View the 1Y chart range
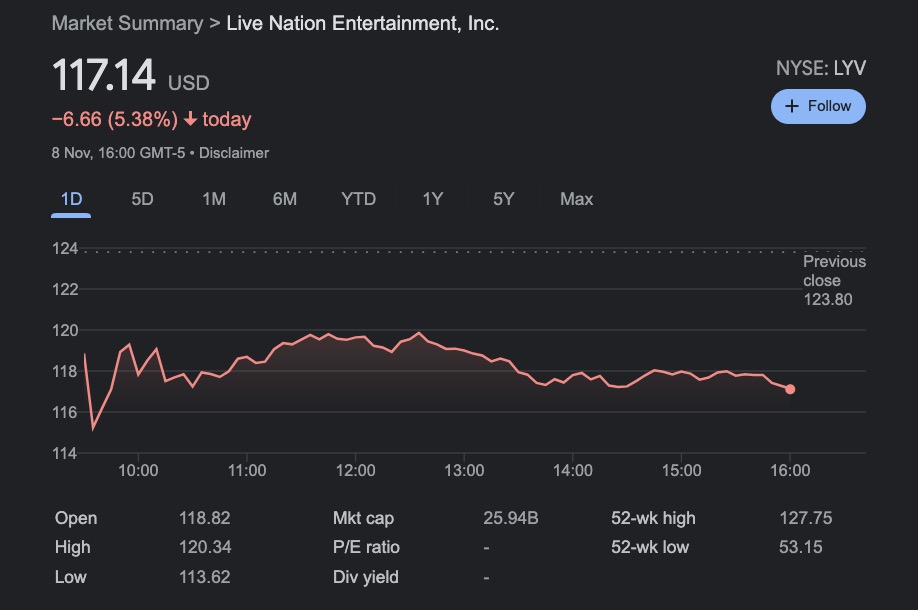This screenshot has height=610, width=918. 432,199
